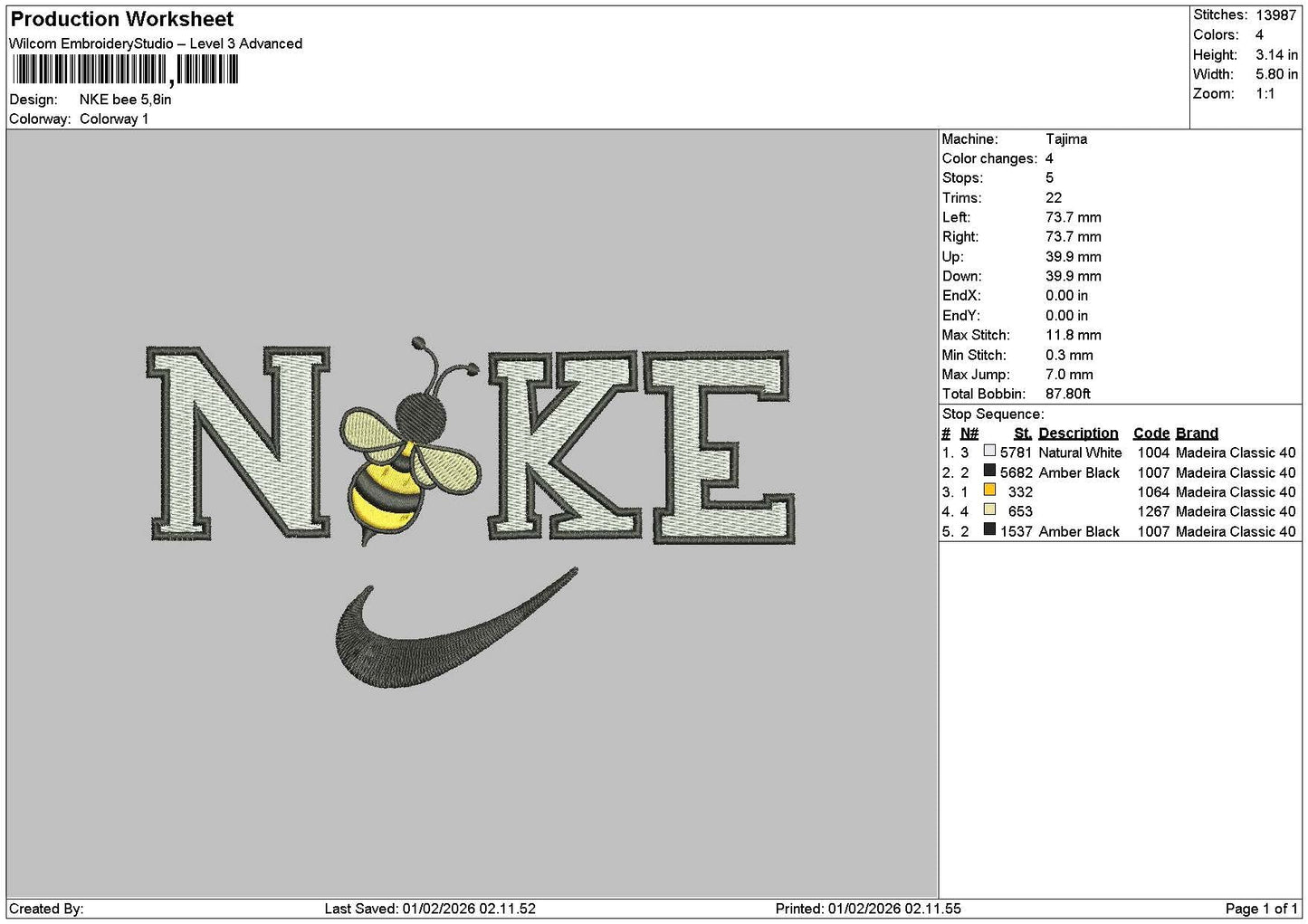Click the black swatch beside stitch count 5682
The width and height of the screenshot is (1308, 924).
coord(989,471)
